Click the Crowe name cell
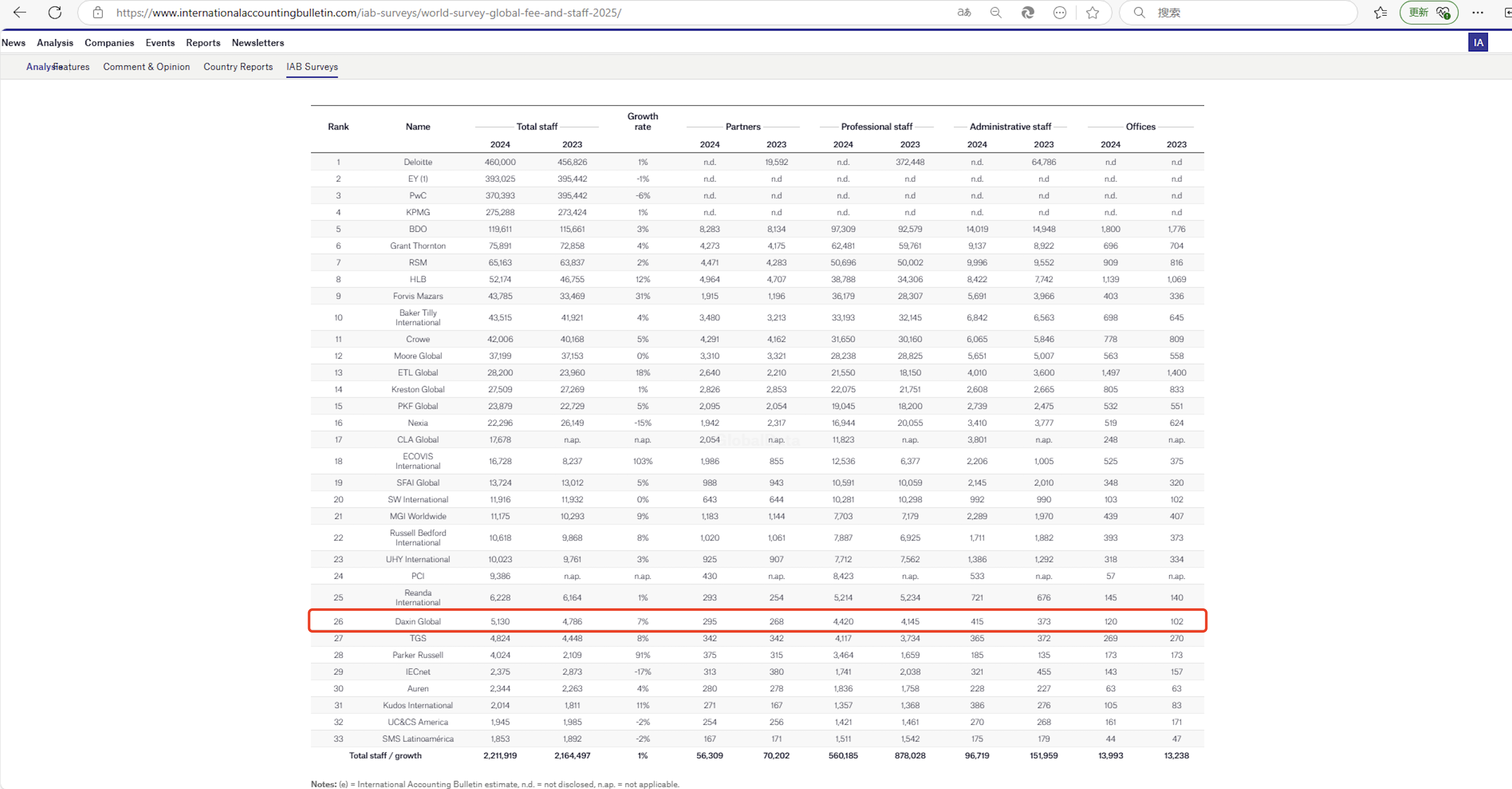This screenshot has width=1512, height=789. 418,339
